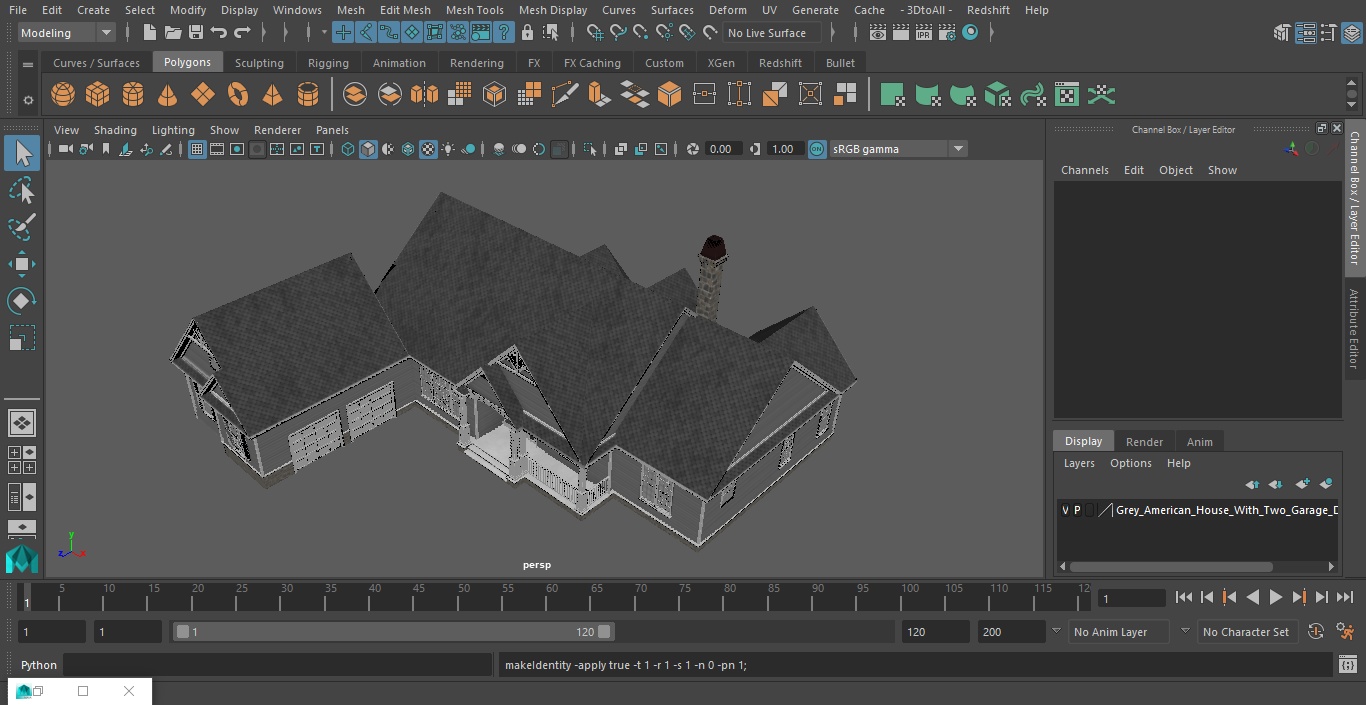
Task: Open the No Character Set dropdown
Action: pyautogui.click(x=1246, y=632)
